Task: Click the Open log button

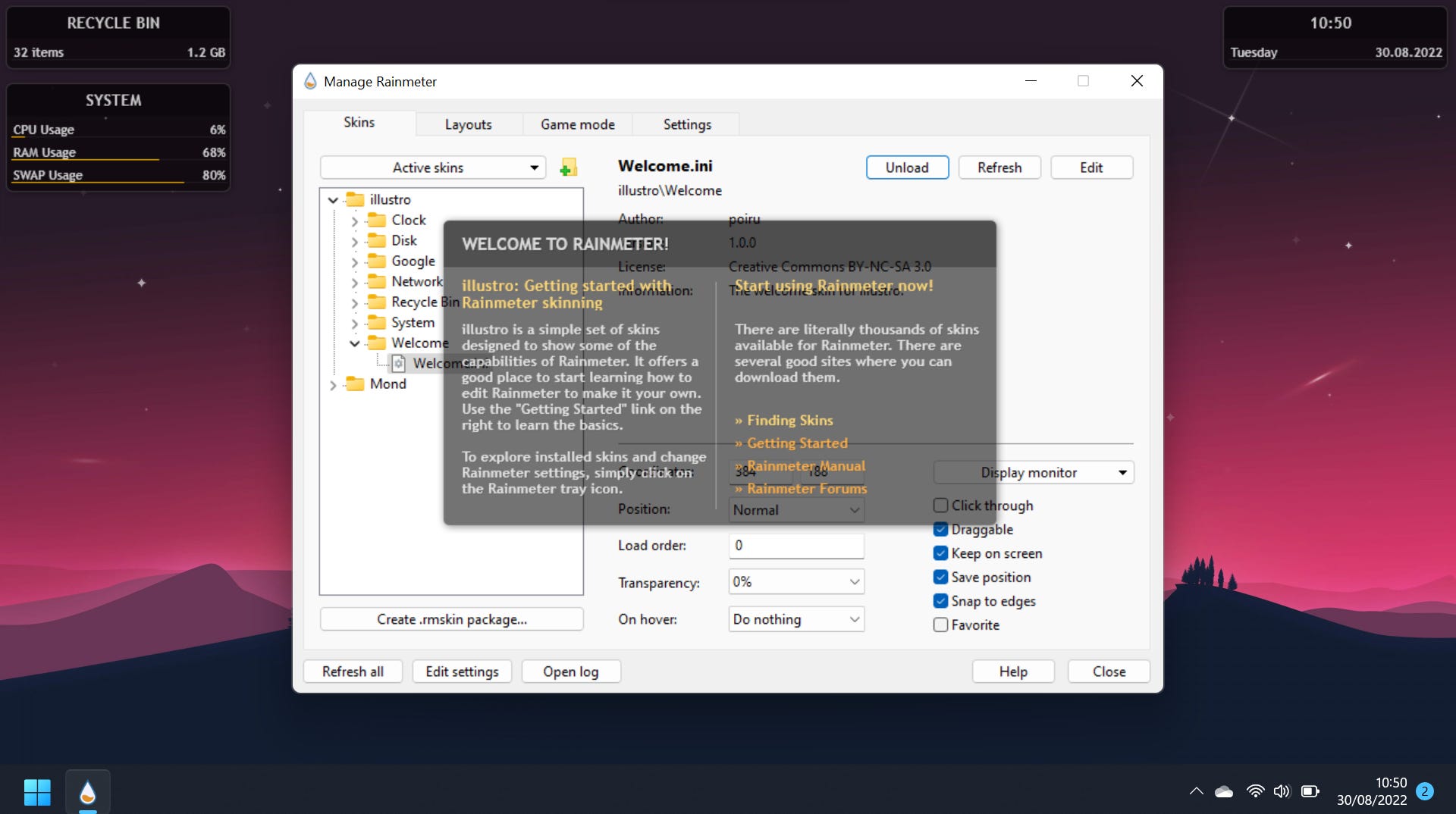Action: (x=571, y=672)
